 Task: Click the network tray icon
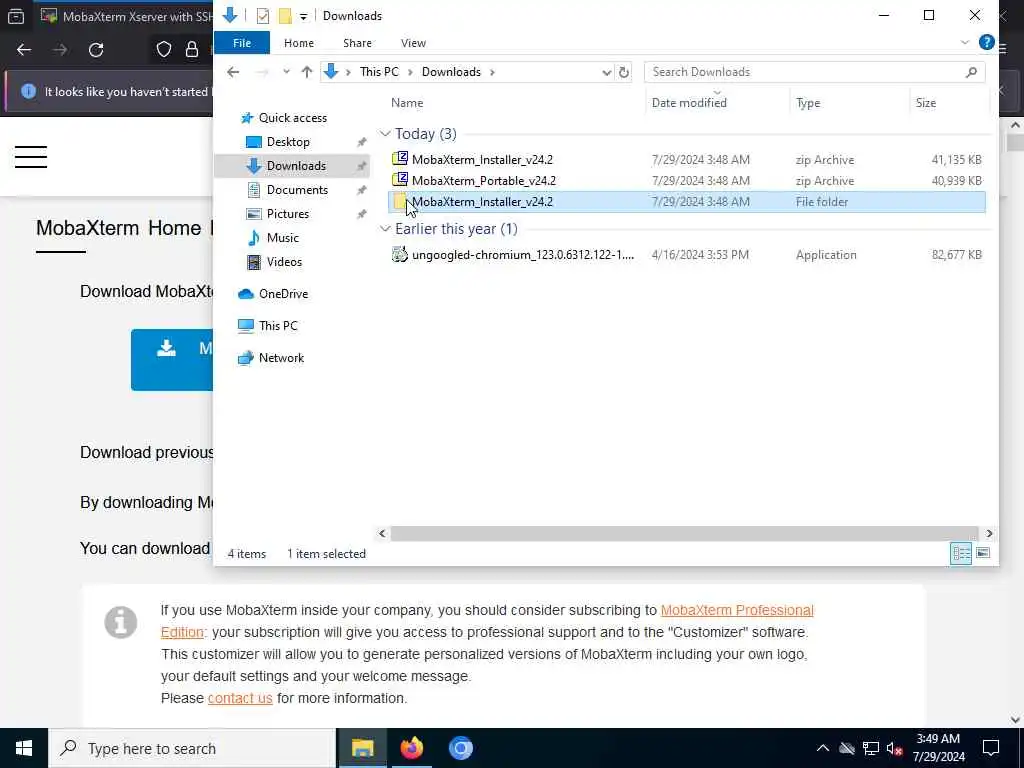coord(871,748)
